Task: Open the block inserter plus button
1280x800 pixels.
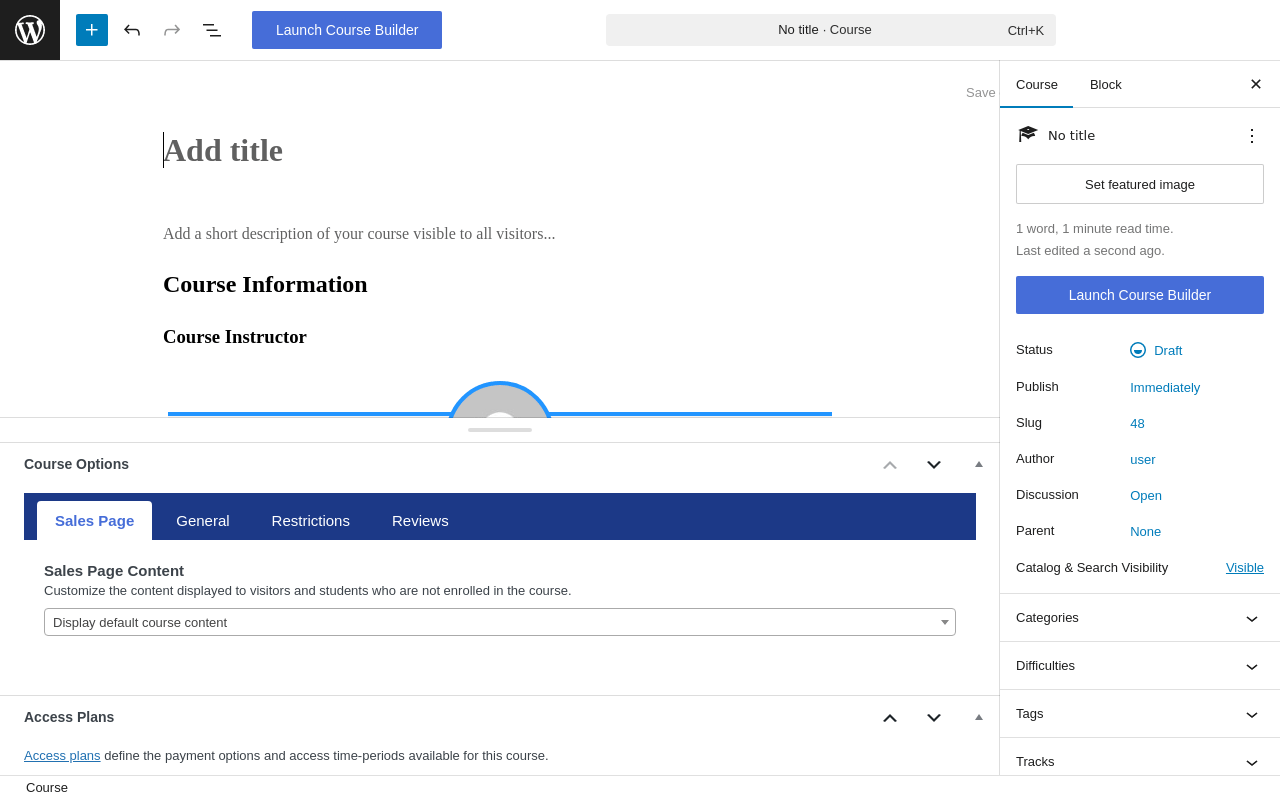Action: point(92,30)
